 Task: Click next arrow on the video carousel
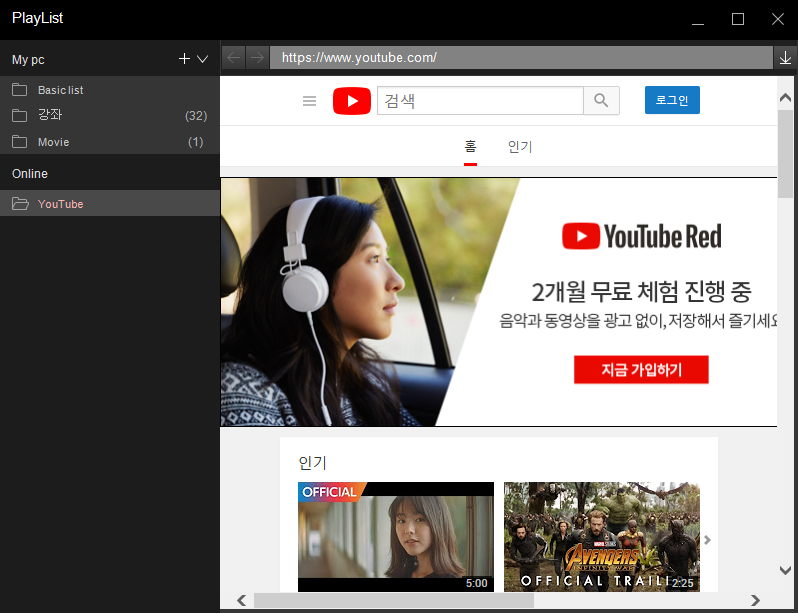point(707,540)
